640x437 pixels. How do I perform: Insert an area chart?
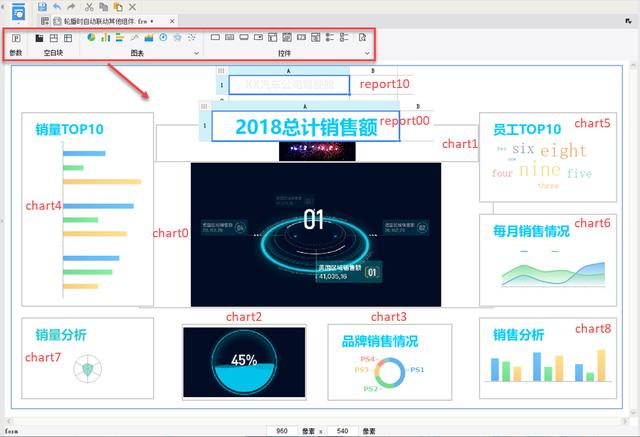tap(149, 38)
